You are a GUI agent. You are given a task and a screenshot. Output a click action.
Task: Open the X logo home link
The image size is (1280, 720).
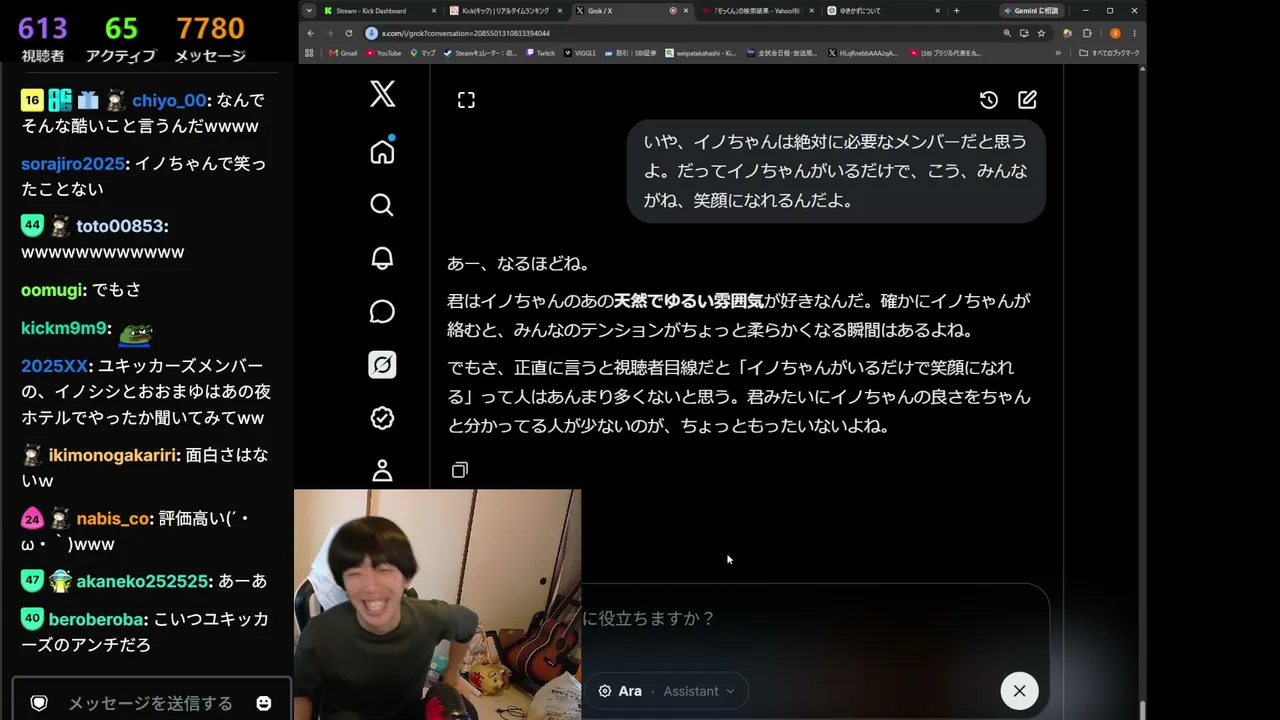coord(382,94)
